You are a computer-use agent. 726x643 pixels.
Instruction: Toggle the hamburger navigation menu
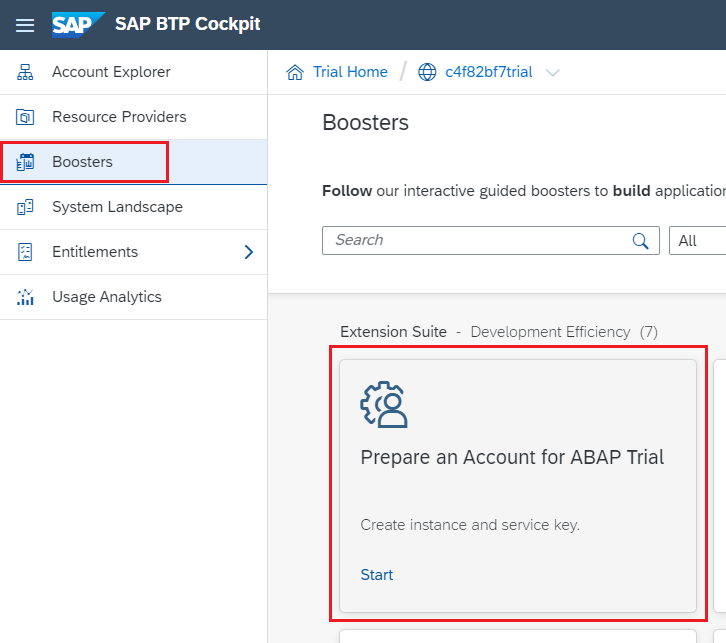(x=25, y=25)
